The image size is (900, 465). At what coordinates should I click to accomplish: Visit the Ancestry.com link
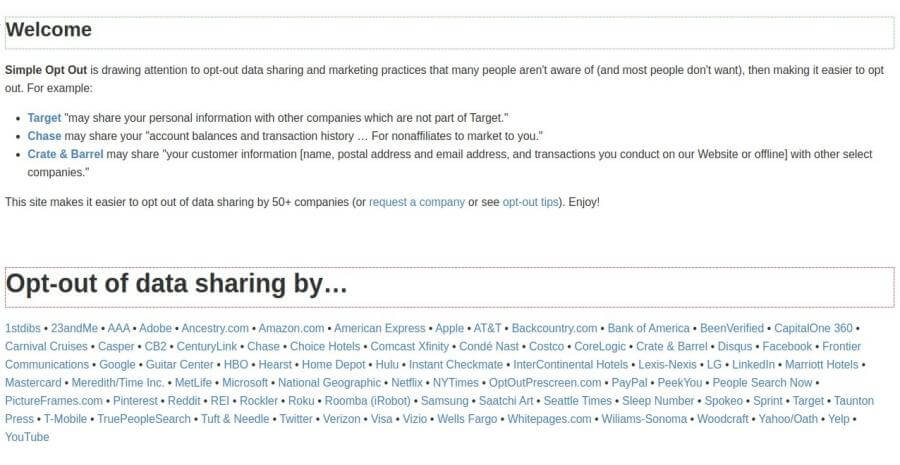215,328
